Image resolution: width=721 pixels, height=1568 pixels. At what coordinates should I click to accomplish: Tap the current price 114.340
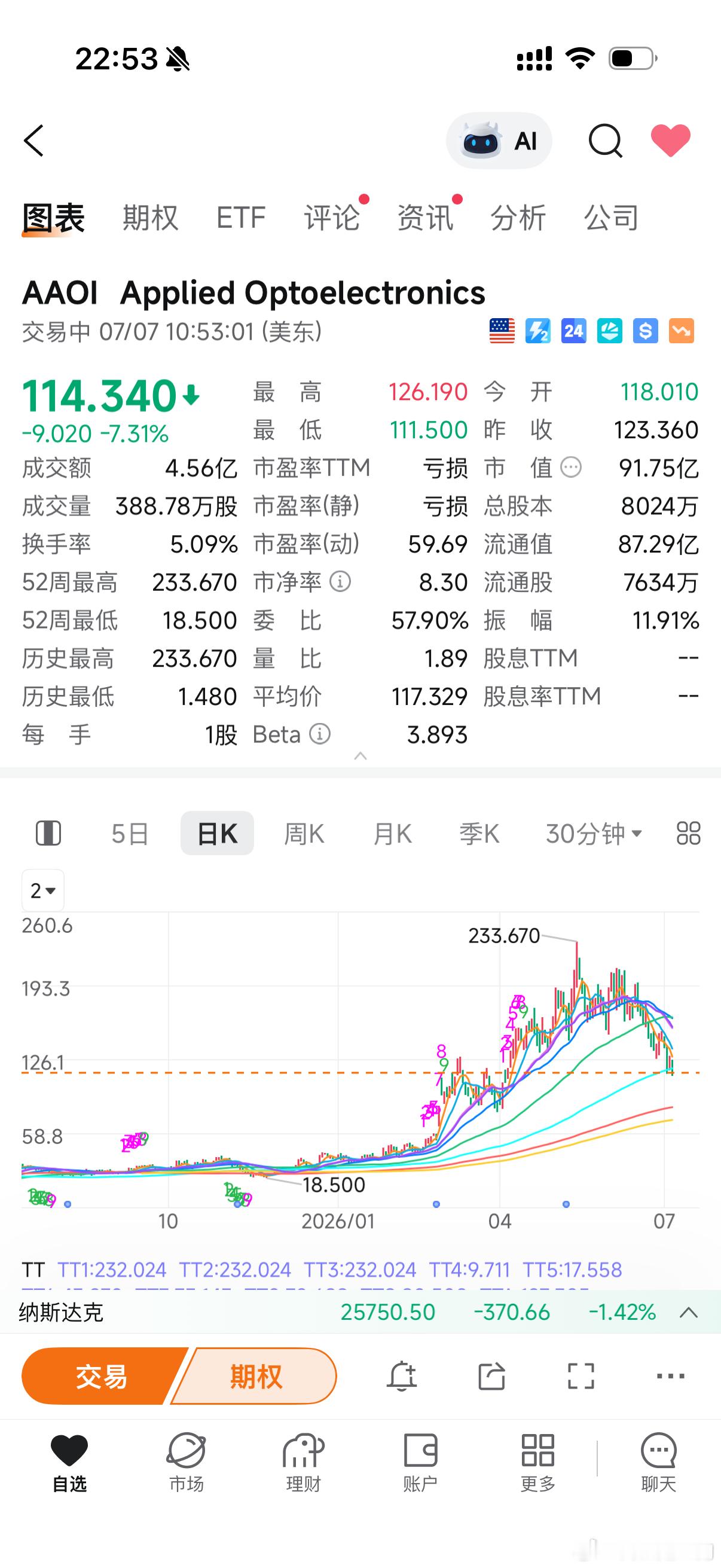tap(100, 396)
